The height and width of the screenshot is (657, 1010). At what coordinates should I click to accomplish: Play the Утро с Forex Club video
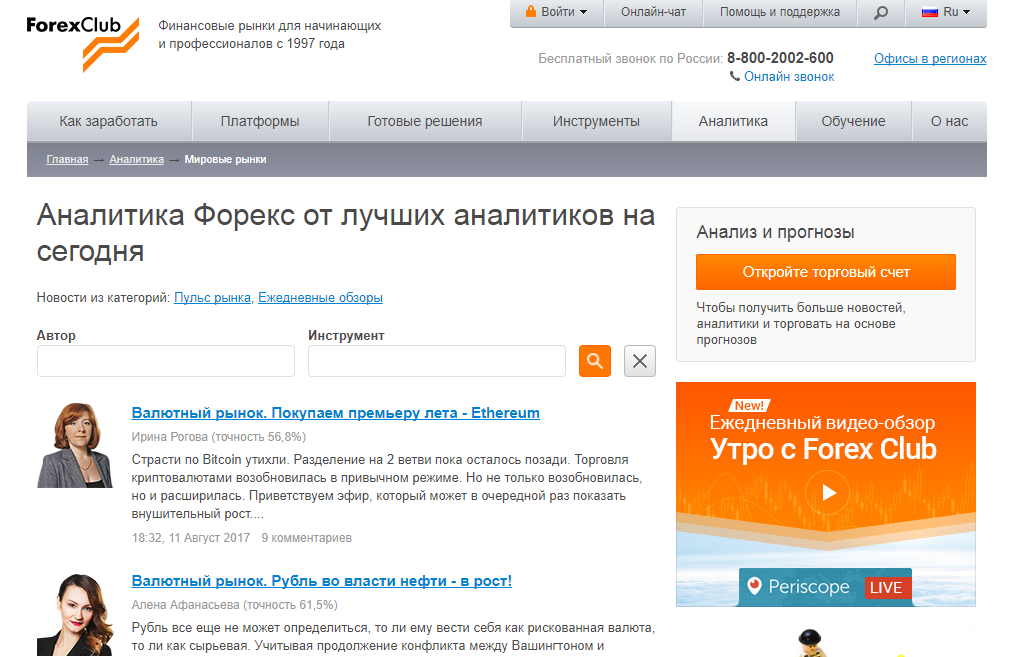pyautogui.click(x=826, y=491)
